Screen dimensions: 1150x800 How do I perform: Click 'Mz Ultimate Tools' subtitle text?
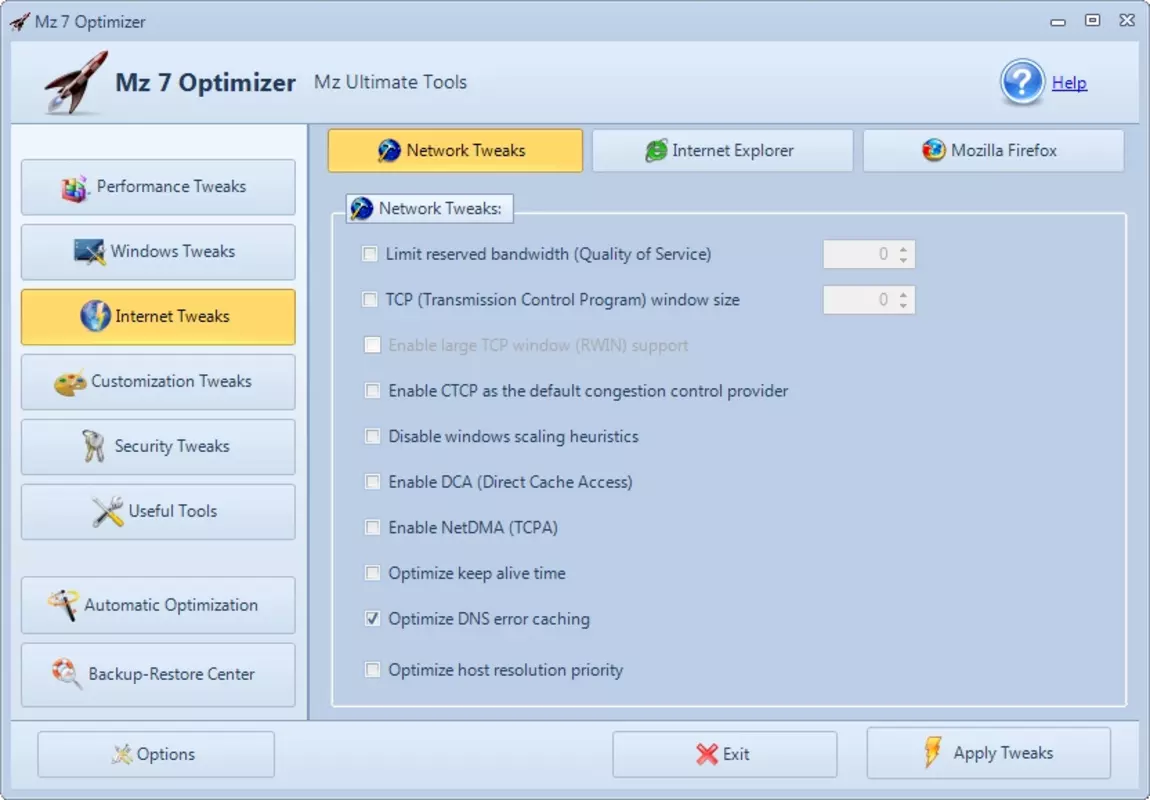390,82
